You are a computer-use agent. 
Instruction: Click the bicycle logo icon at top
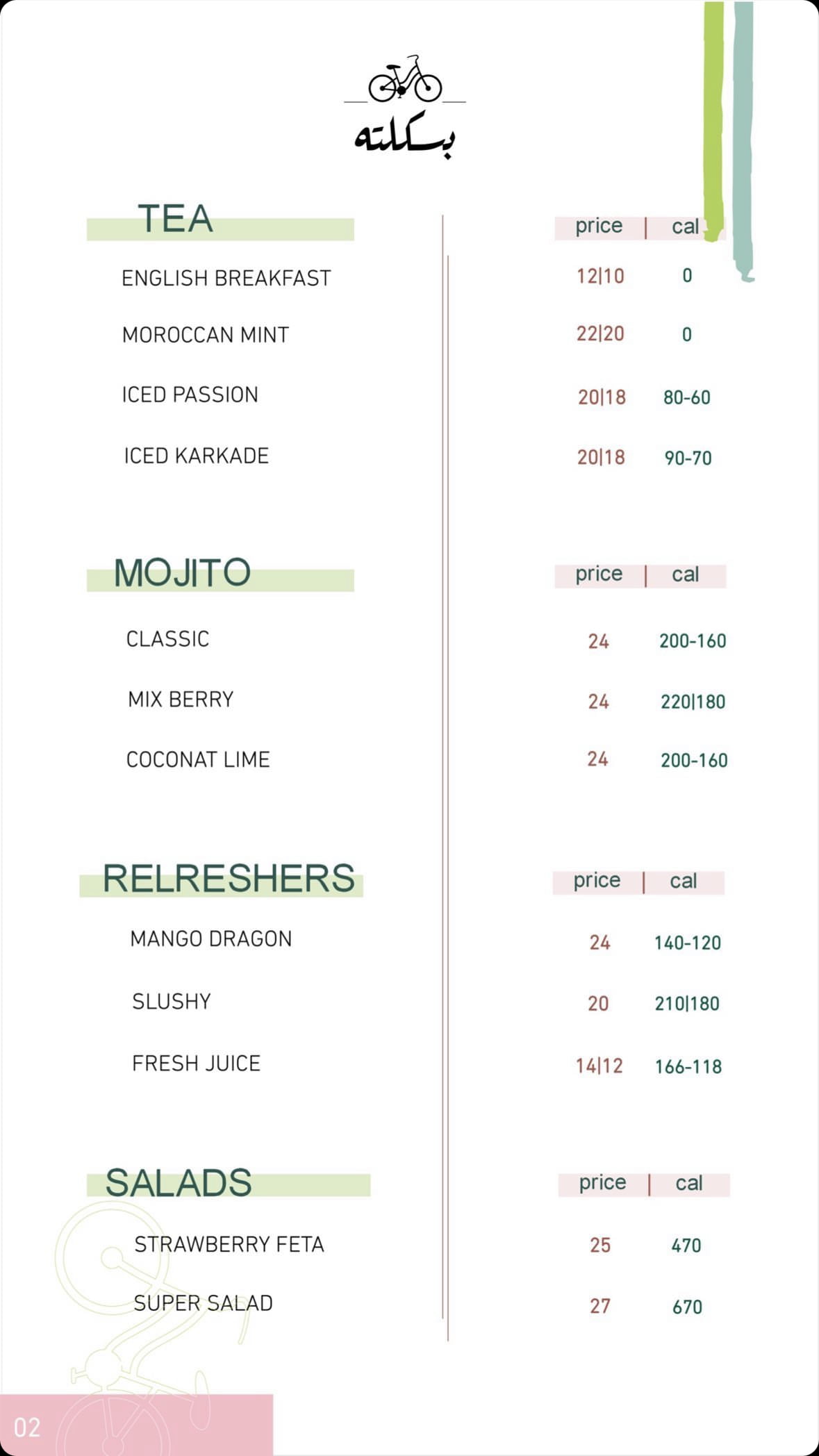click(405, 80)
